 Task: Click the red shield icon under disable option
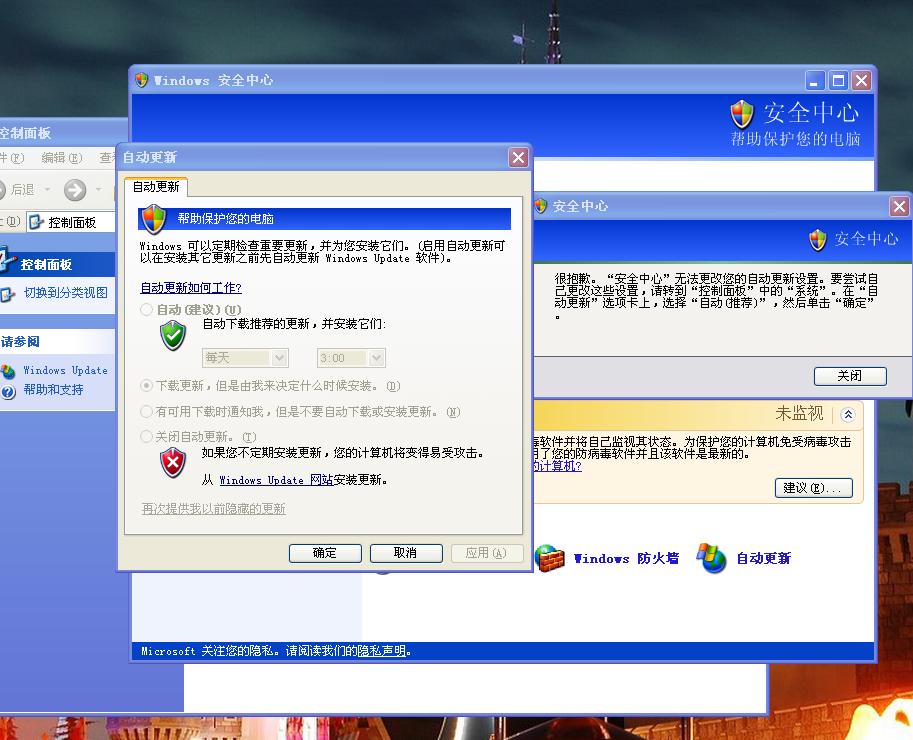pos(174,462)
